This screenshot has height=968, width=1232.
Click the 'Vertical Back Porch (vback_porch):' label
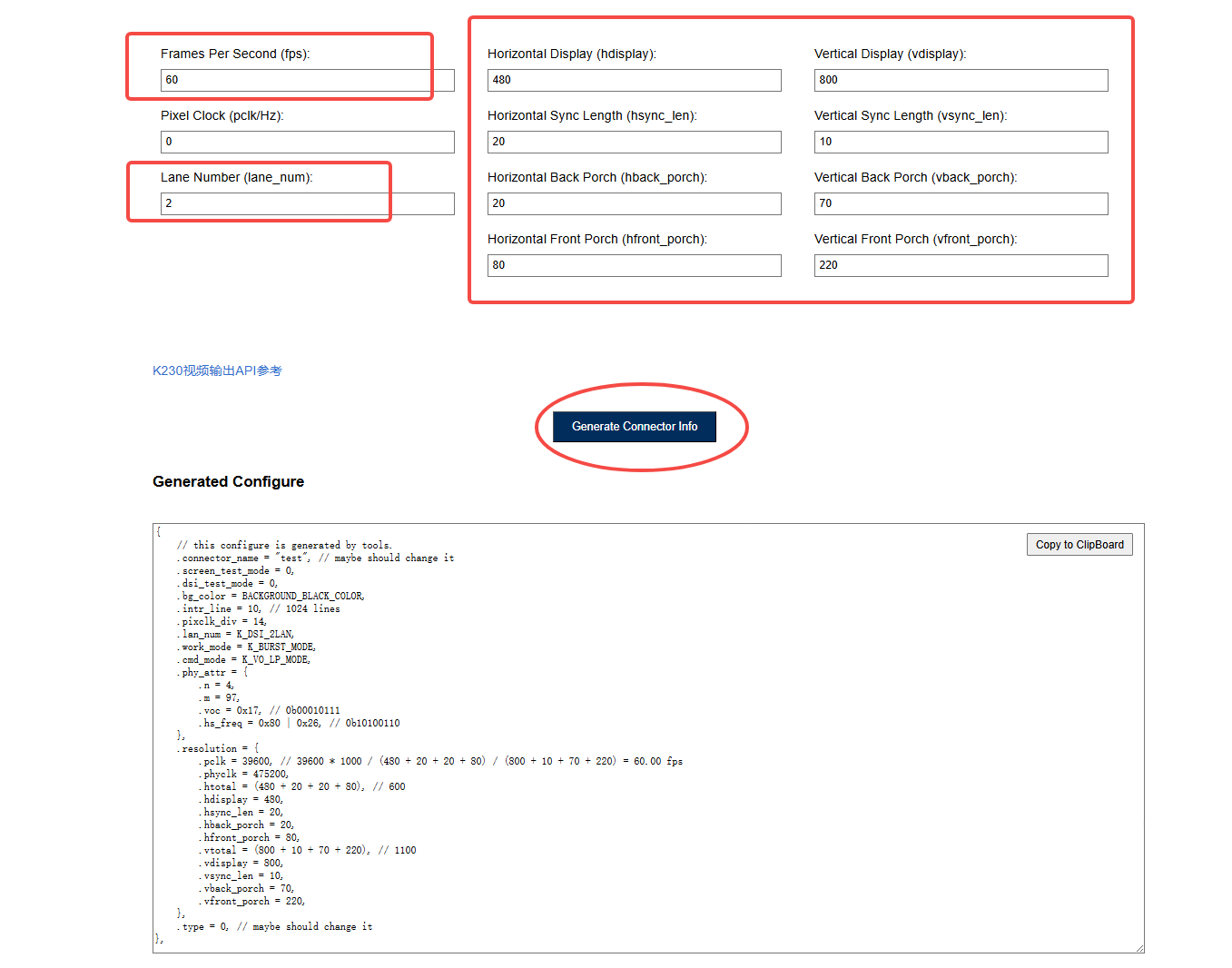(916, 177)
